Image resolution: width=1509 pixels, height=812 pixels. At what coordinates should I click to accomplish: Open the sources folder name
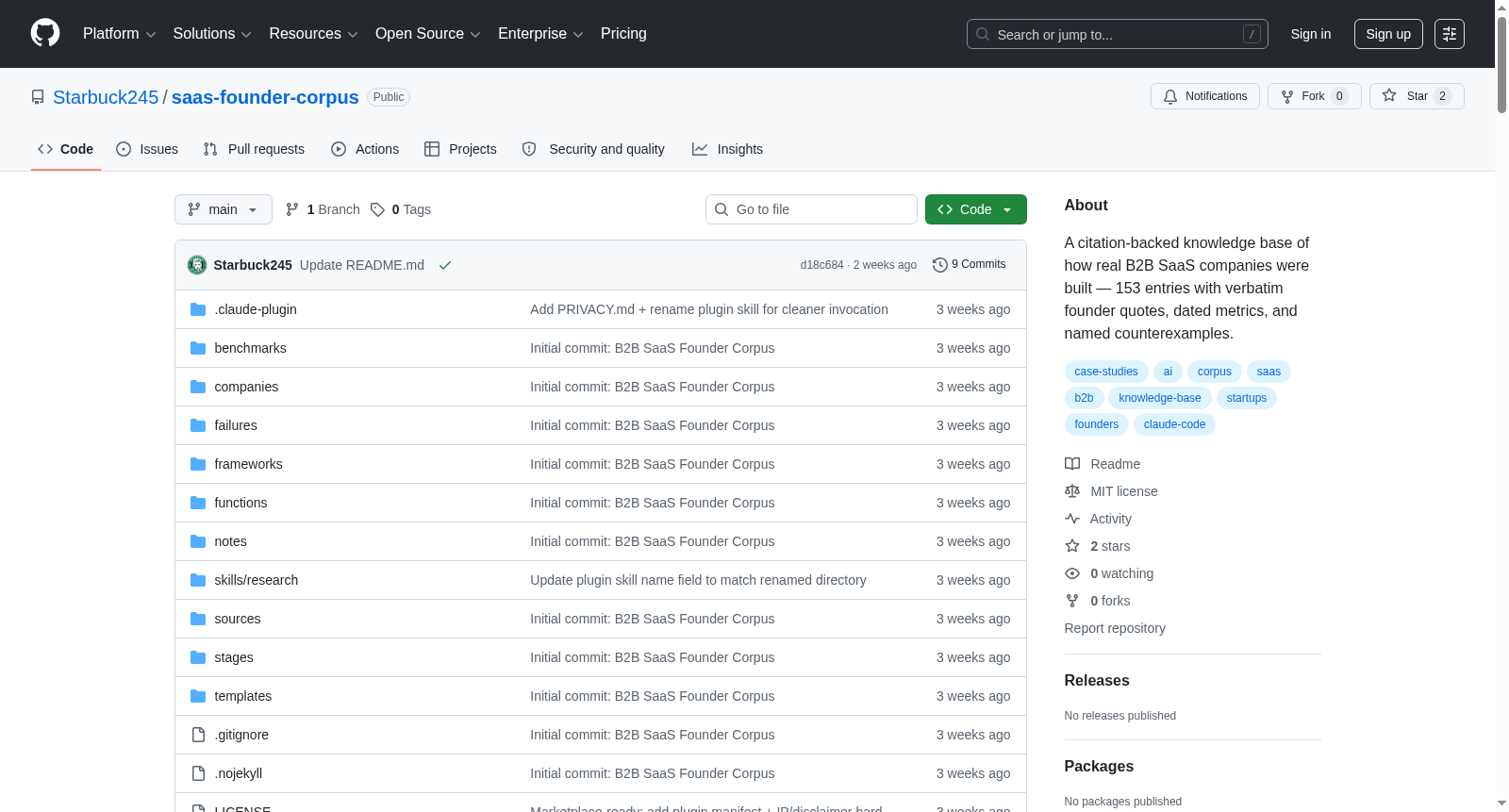(x=238, y=619)
